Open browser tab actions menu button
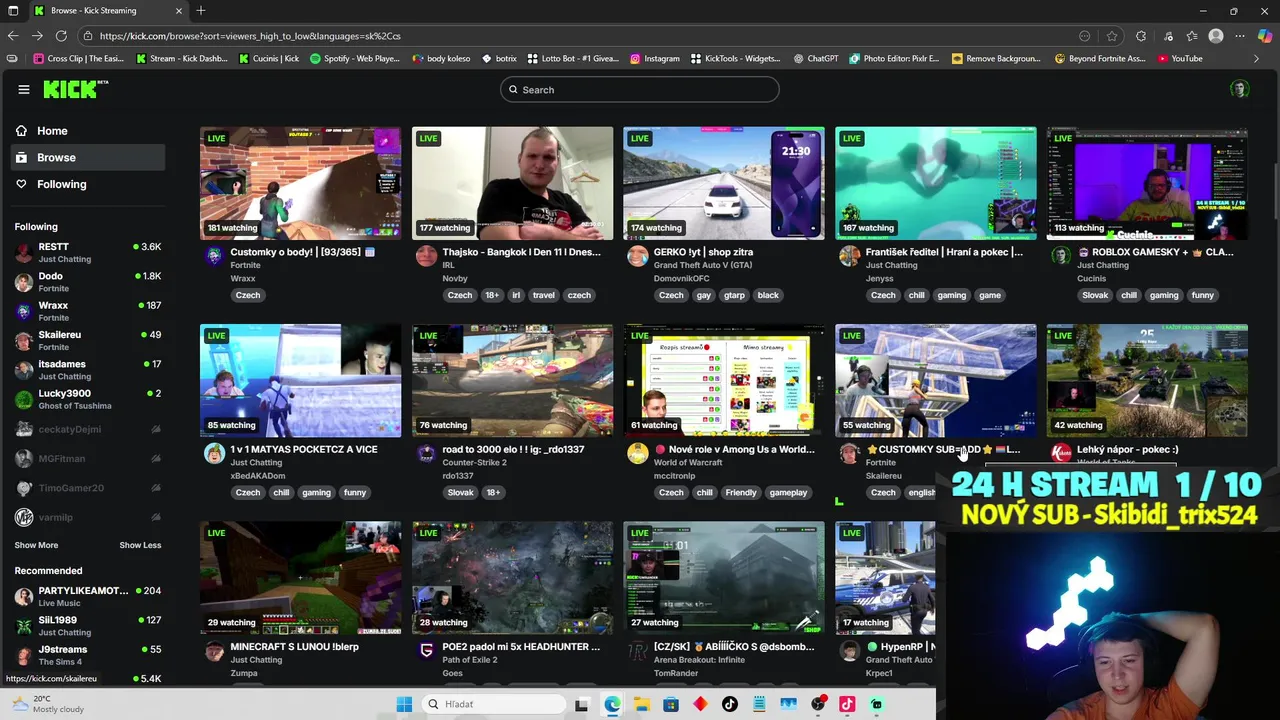Viewport: 1280px width, 720px height. 11,11
